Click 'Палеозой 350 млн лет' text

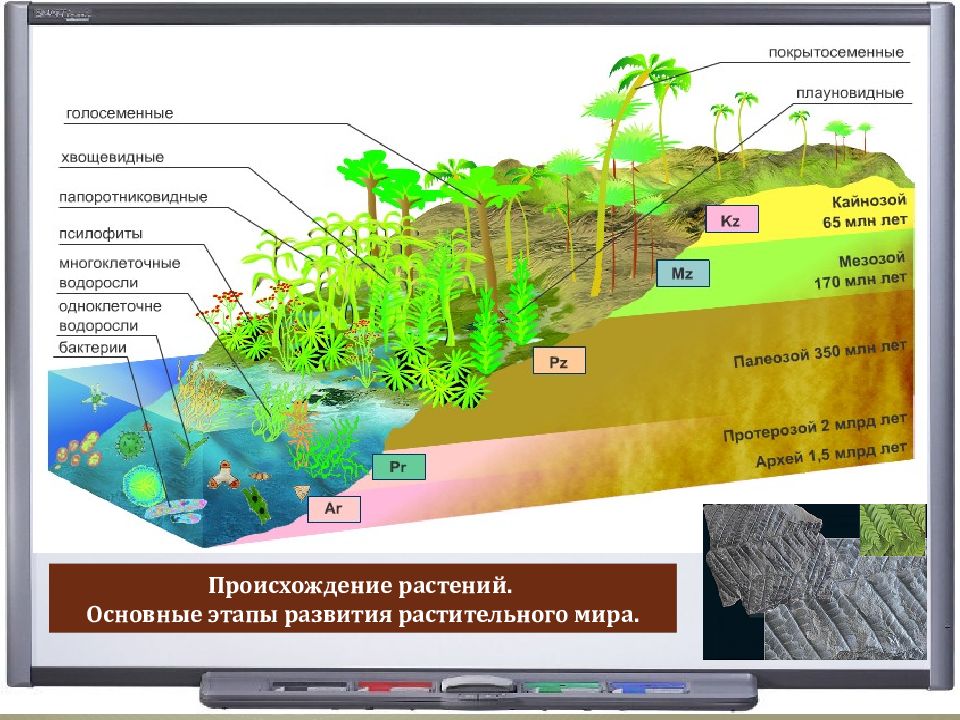pyautogui.click(x=819, y=354)
